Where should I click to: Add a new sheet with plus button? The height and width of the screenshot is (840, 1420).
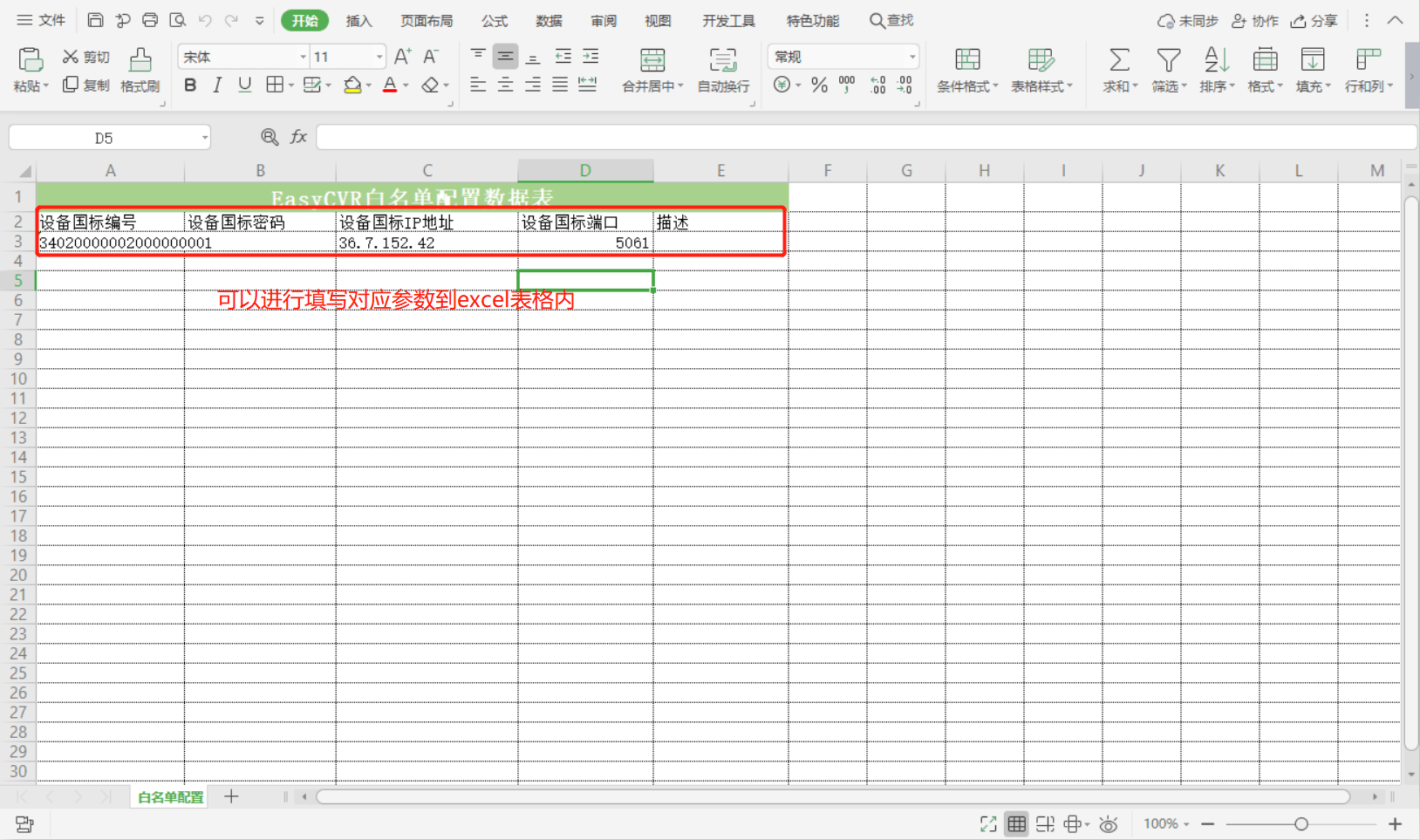pos(231,796)
